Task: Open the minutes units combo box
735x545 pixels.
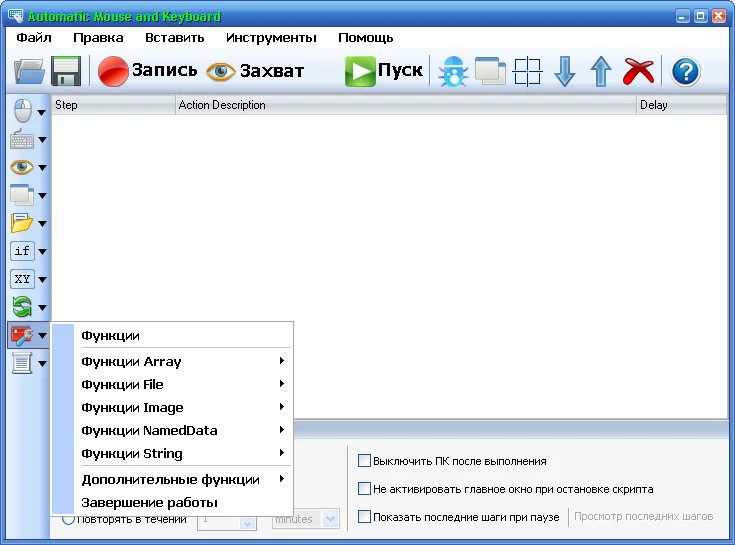Action: point(306,519)
